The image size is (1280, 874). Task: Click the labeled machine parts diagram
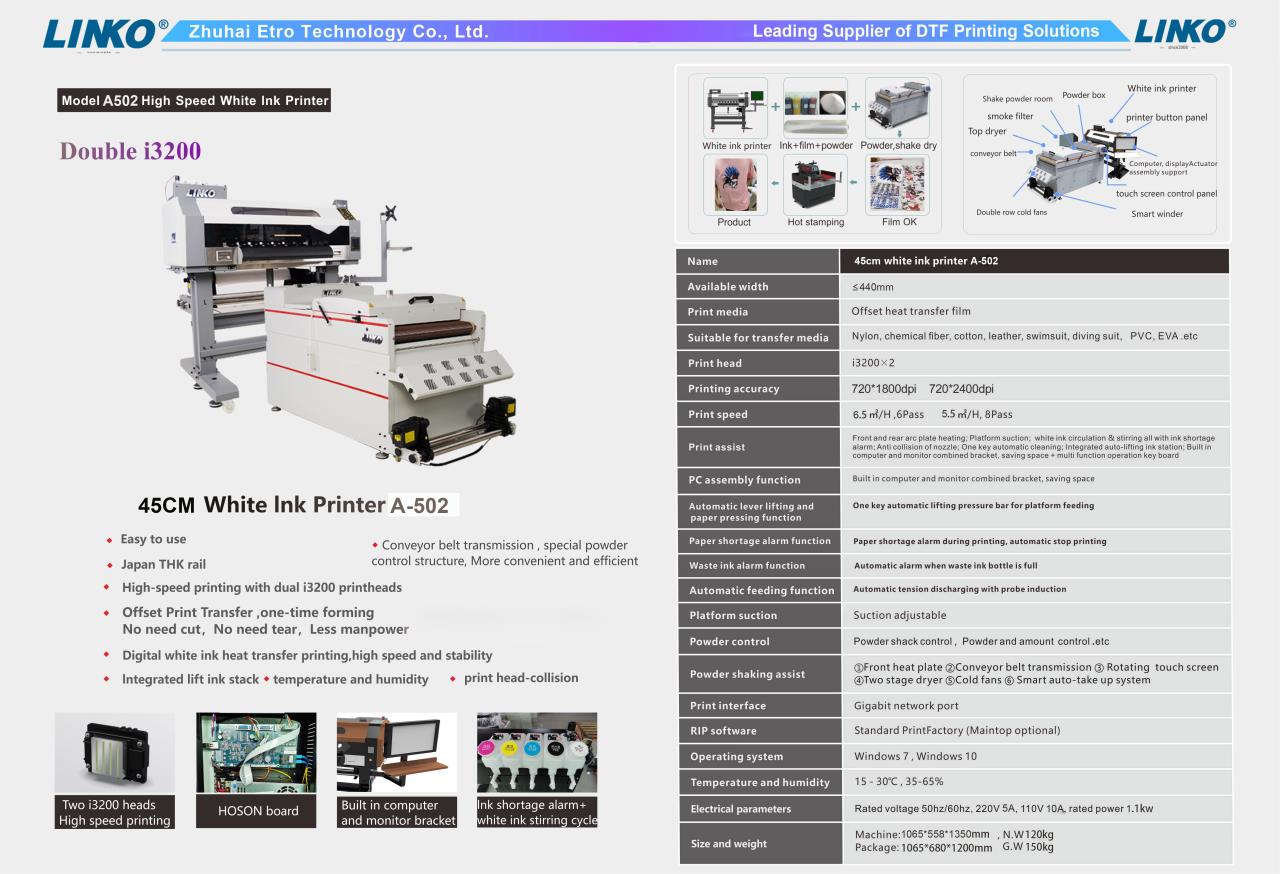[x=1090, y=152]
